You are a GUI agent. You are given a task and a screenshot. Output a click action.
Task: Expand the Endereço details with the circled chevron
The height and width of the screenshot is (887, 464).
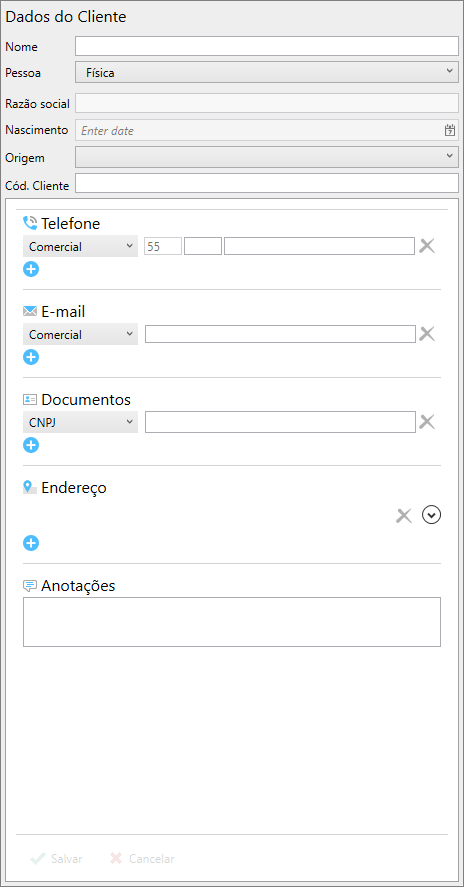(x=432, y=515)
